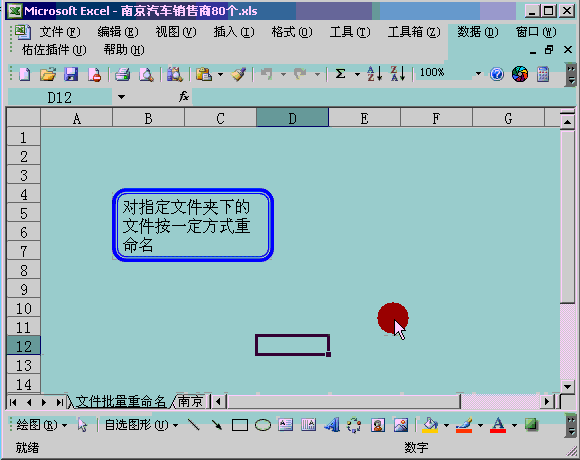Select the Oval drawing tool
The image size is (580, 460).
[x=263, y=425]
